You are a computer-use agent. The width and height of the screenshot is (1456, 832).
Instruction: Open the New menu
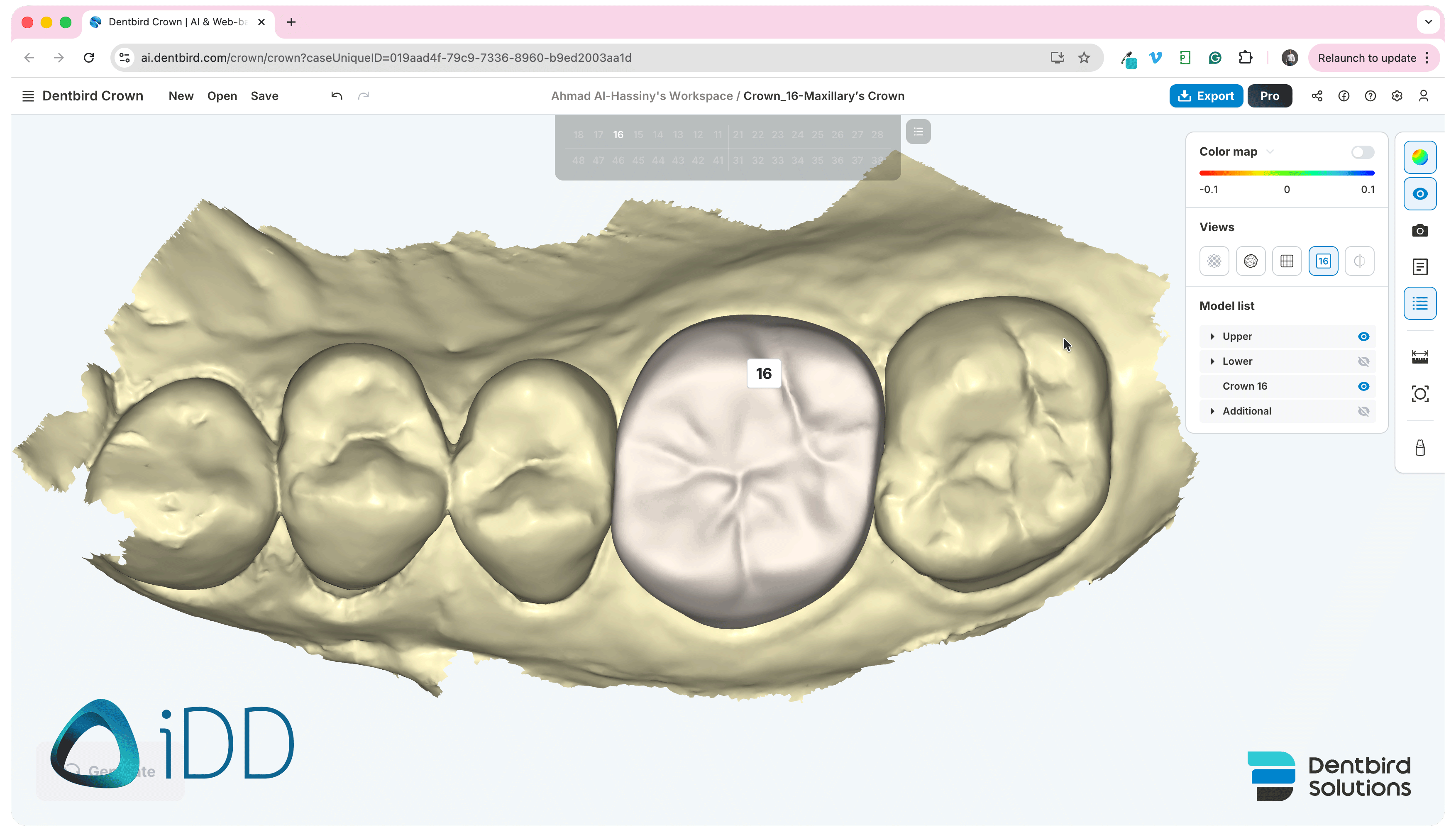pyautogui.click(x=181, y=96)
